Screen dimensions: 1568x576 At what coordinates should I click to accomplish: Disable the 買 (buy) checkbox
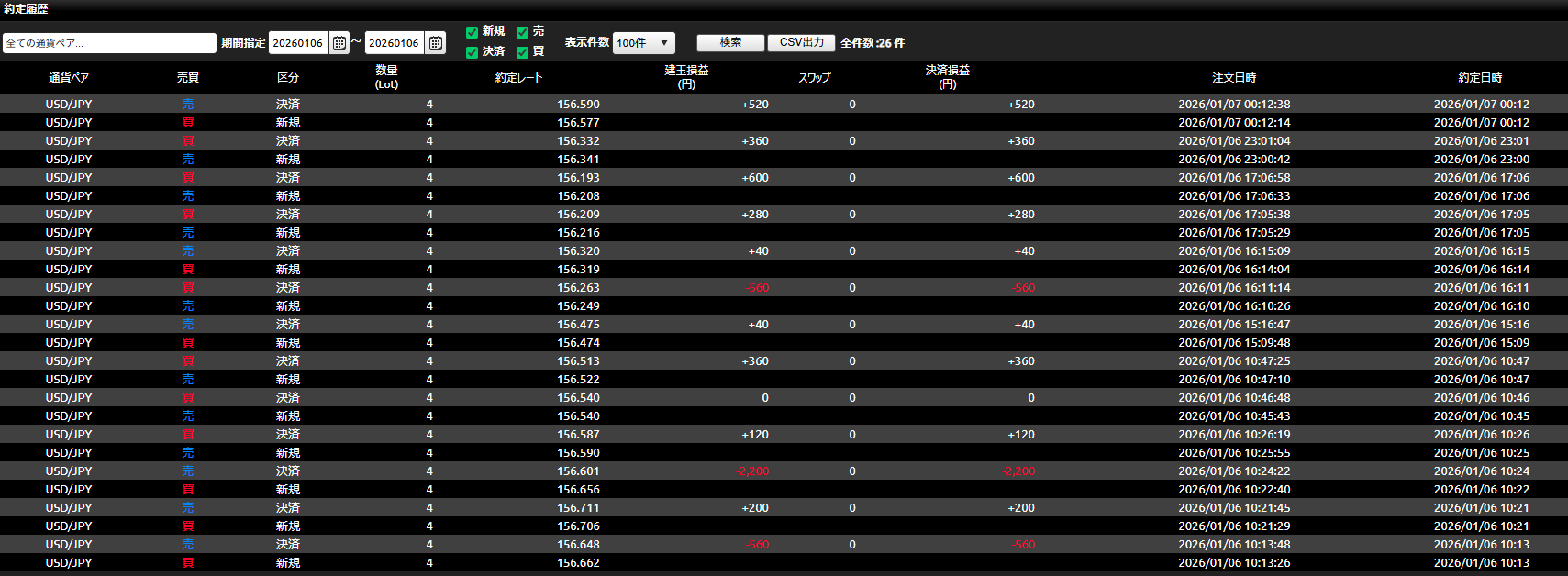(522, 52)
